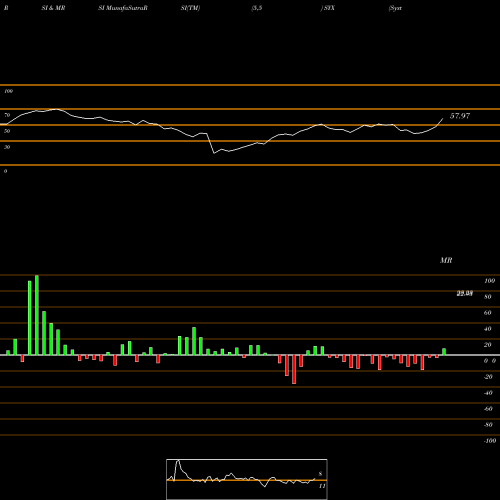Image resolution: width=500 pixels, height=500 pixels.
Task: Click the last green bar in MR histogram
Action: pos(444,352)
